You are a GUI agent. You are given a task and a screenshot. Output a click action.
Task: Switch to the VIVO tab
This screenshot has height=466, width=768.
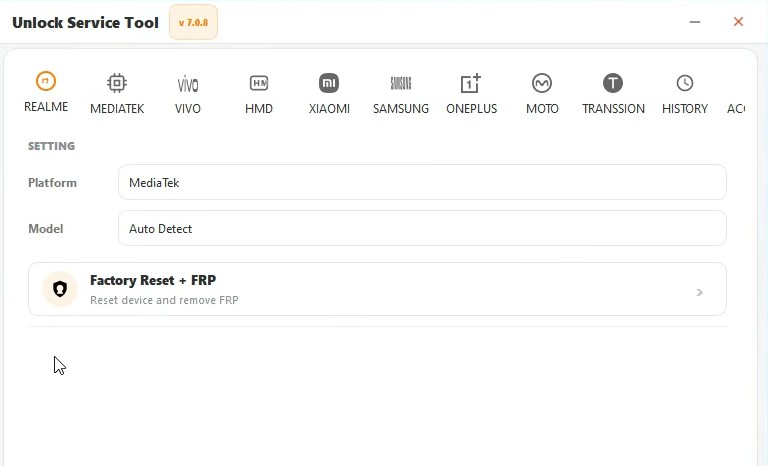coord(188,94)
